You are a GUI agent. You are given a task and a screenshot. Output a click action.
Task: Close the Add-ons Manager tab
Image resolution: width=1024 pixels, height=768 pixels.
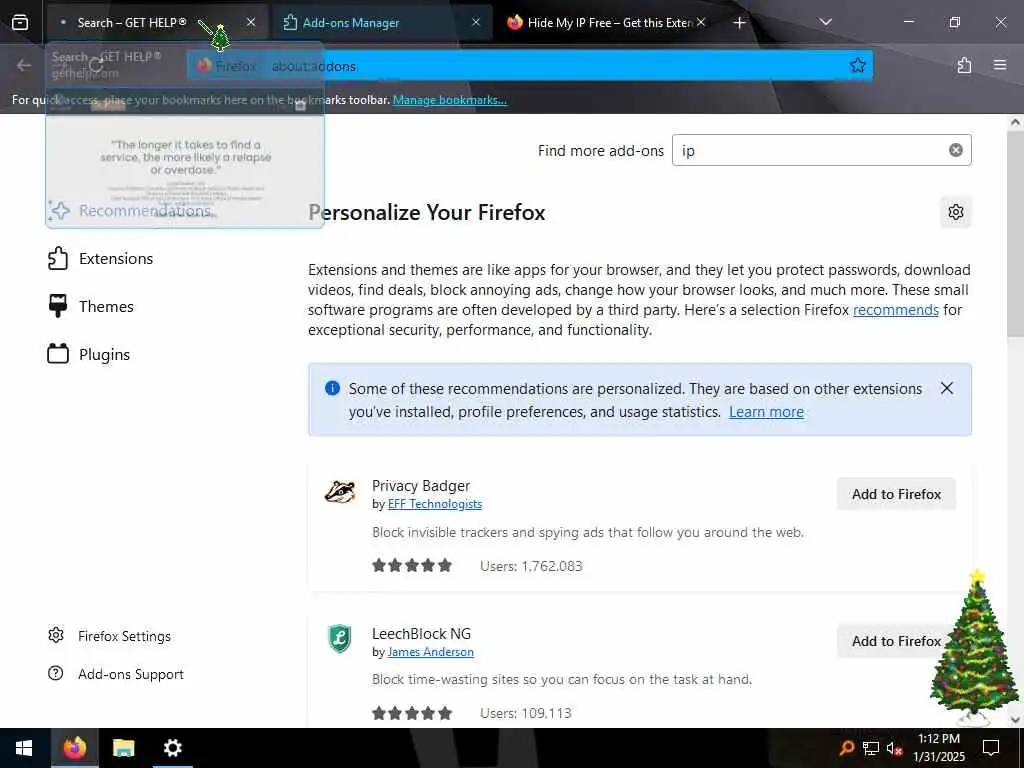point(476,22)
